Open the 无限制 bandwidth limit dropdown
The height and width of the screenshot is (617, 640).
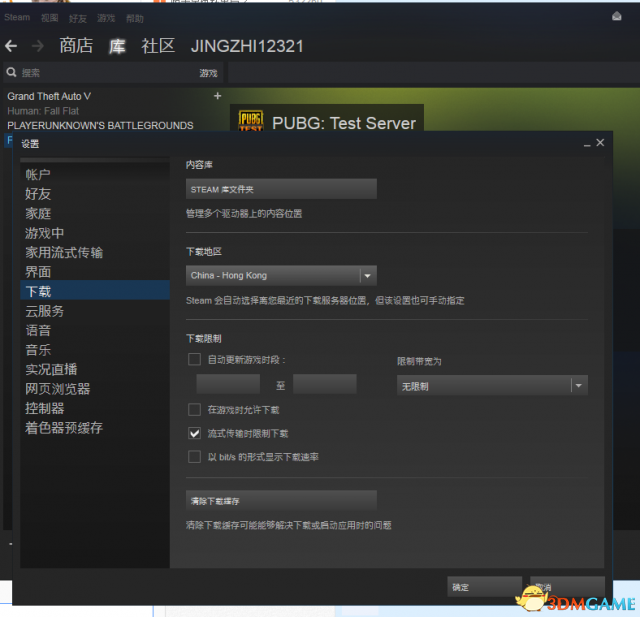492,386
